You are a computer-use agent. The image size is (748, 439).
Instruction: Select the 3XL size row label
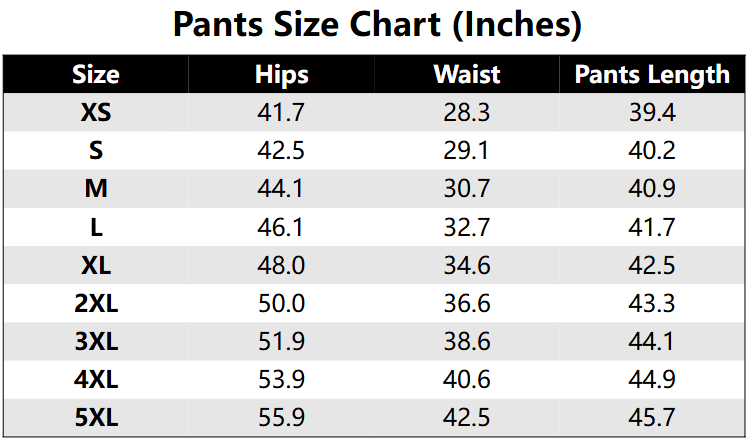coord(96,342)
